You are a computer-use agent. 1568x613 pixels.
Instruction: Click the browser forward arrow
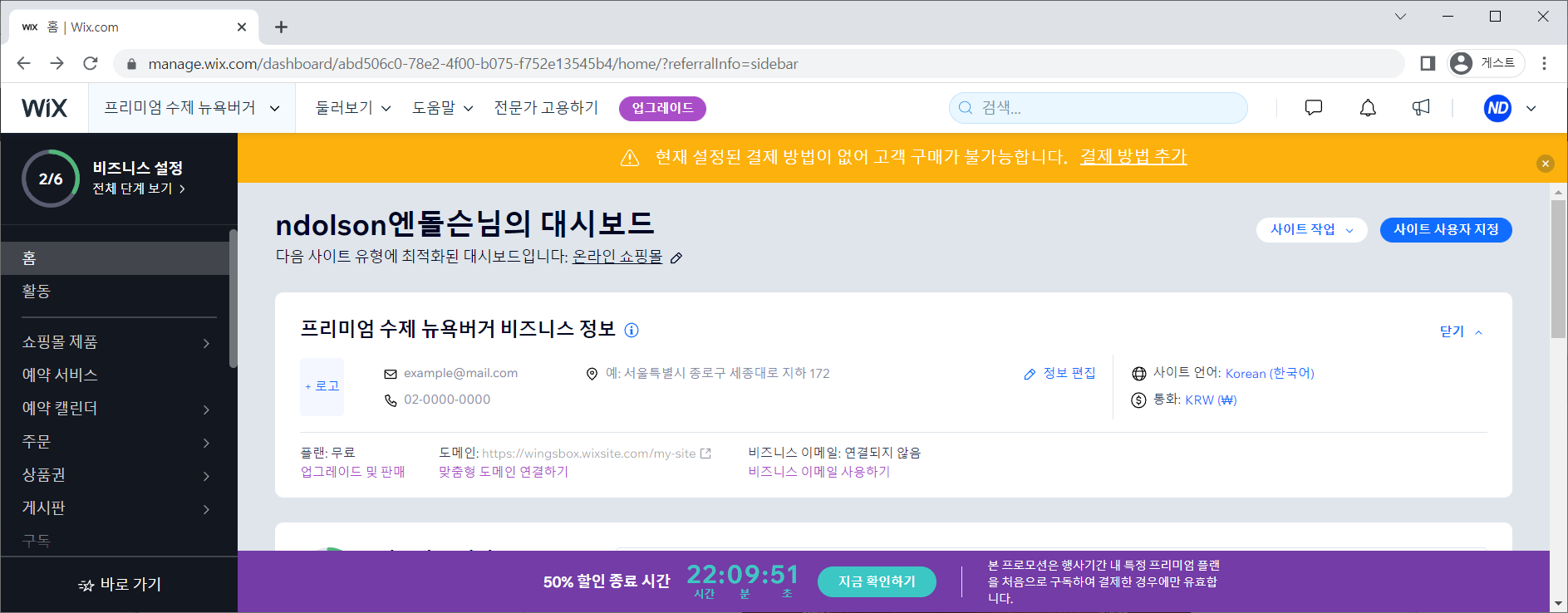pos(57,63)
